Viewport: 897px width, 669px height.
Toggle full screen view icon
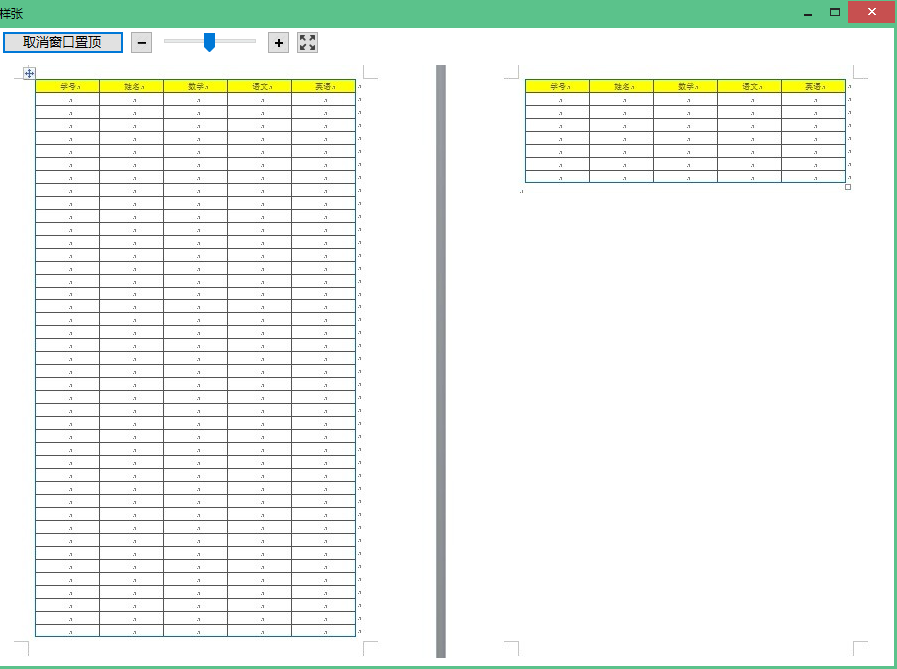pyautogui.click(x=308, y=42)
